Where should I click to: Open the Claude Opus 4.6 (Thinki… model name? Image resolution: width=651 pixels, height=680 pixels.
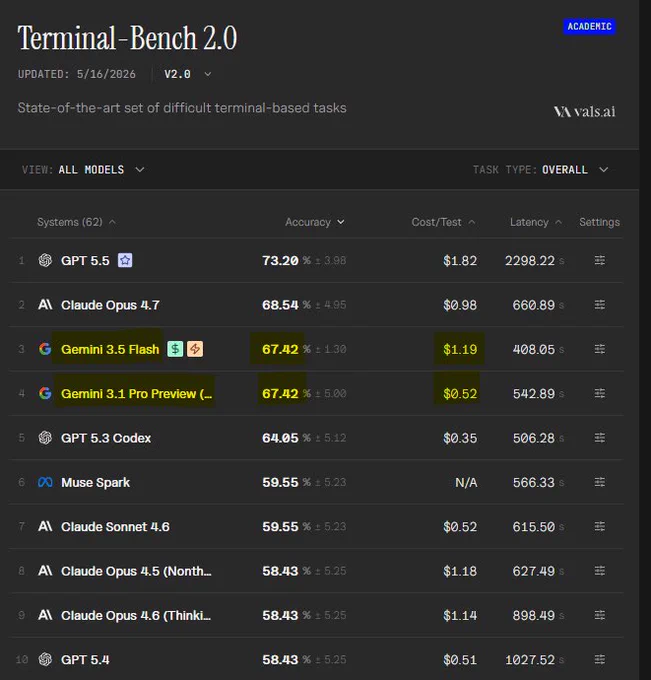pos(136,615)
